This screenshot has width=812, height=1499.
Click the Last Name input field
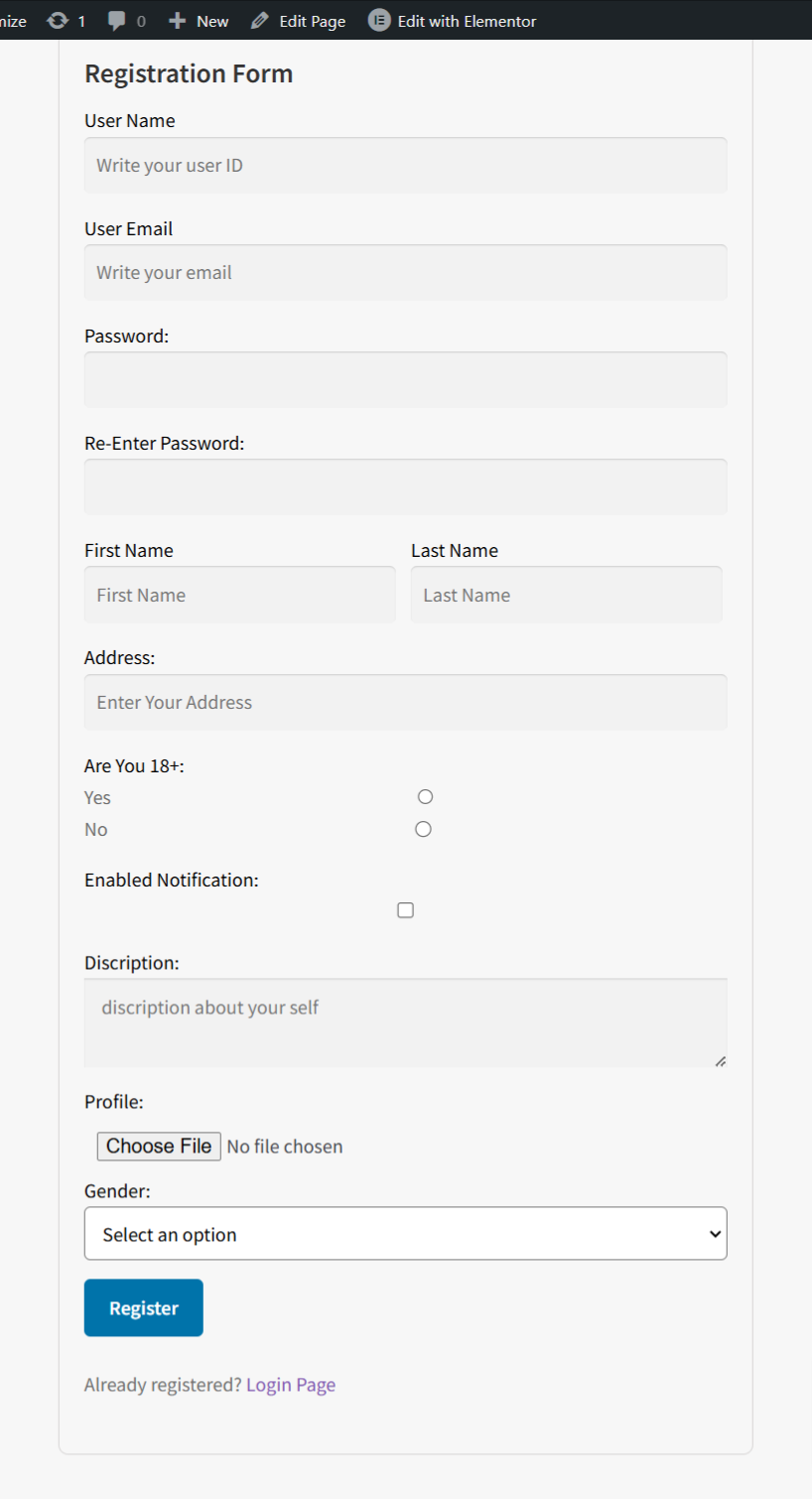566,596
